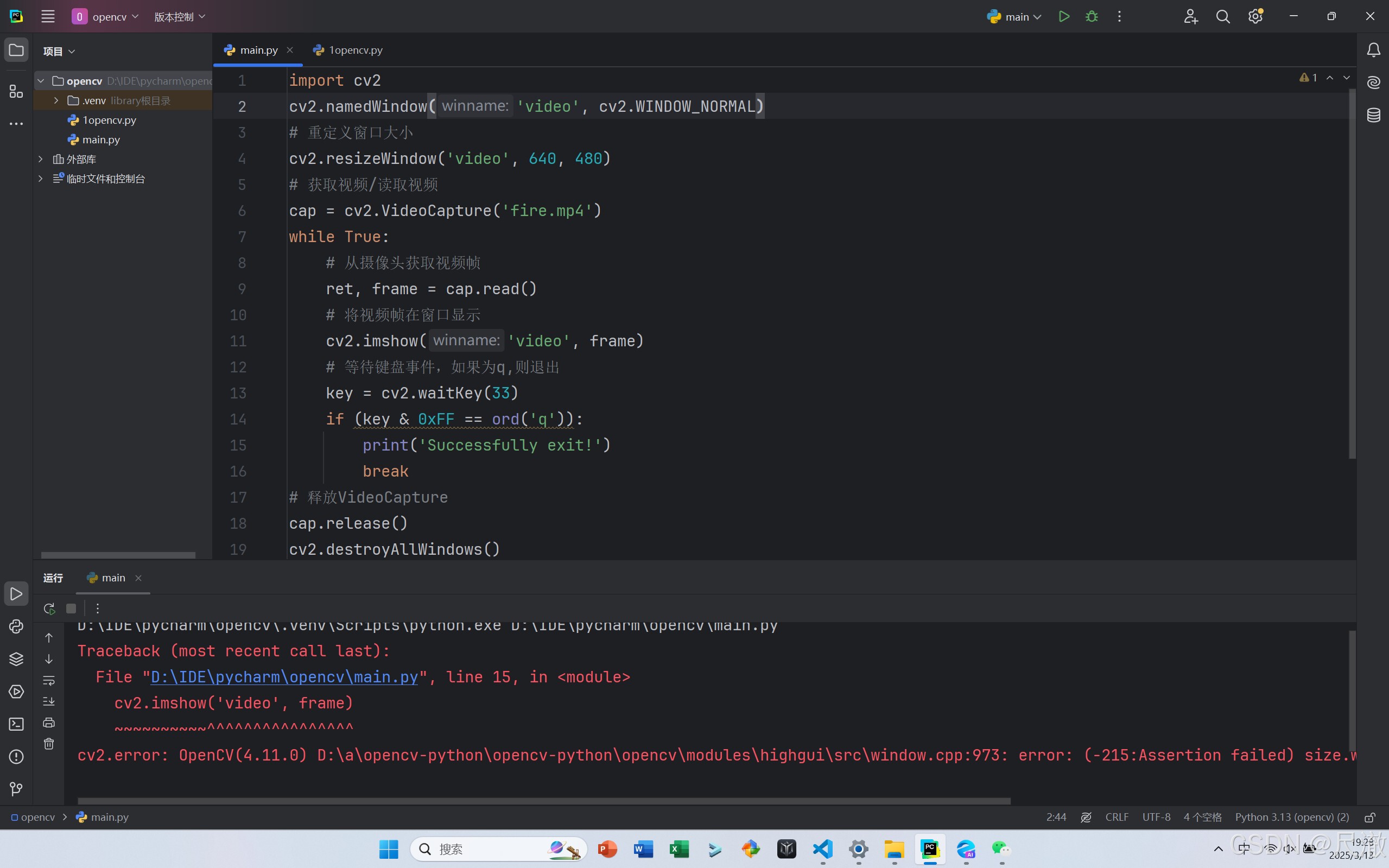Toggle read-only mode via the status bar lock
The width and height of the screenshot is (1389, 868).
(1370, 817)
